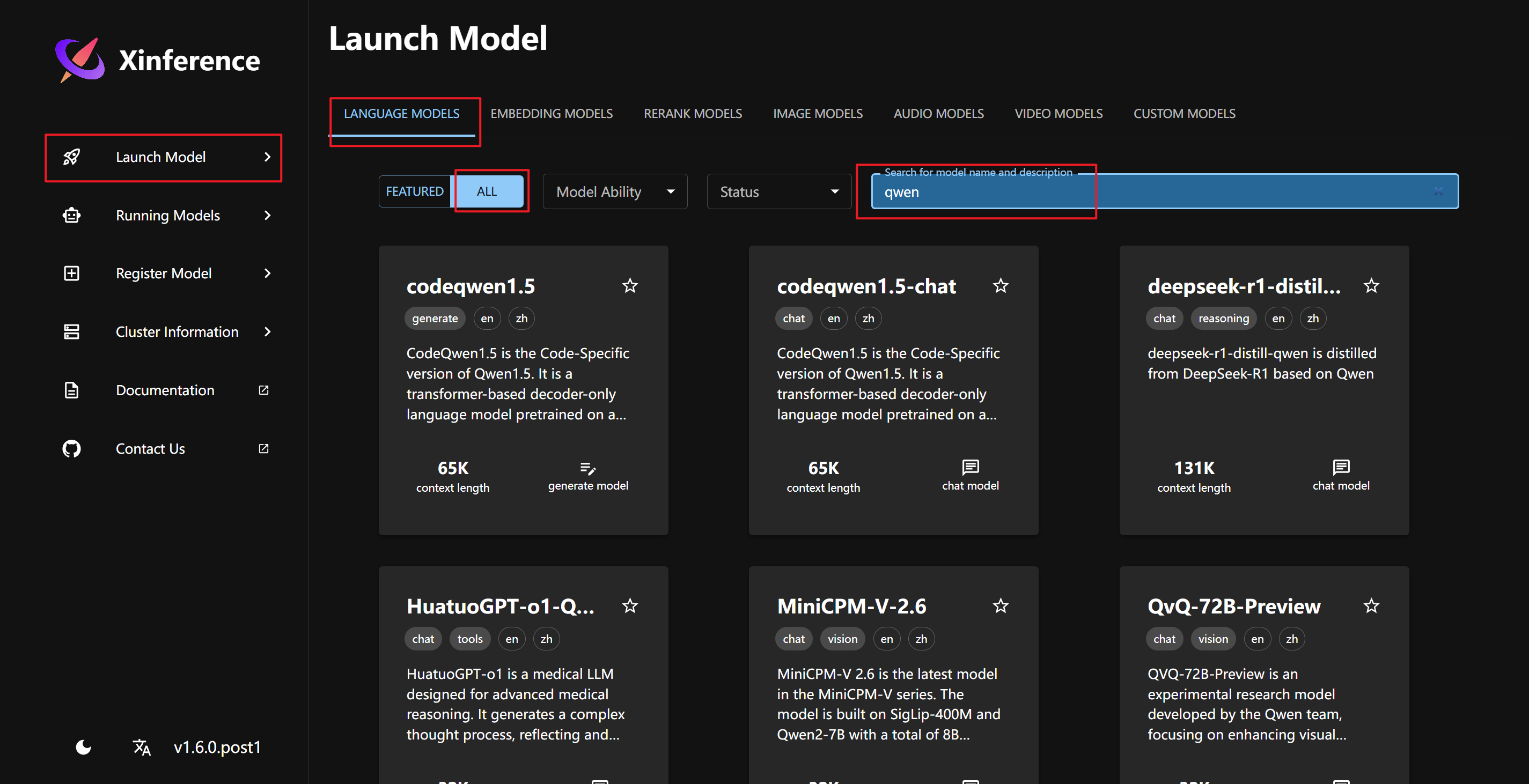Switch to IMAGE MODELS tab
Screen dimensions: 1529x784
(x=817, y=113)
